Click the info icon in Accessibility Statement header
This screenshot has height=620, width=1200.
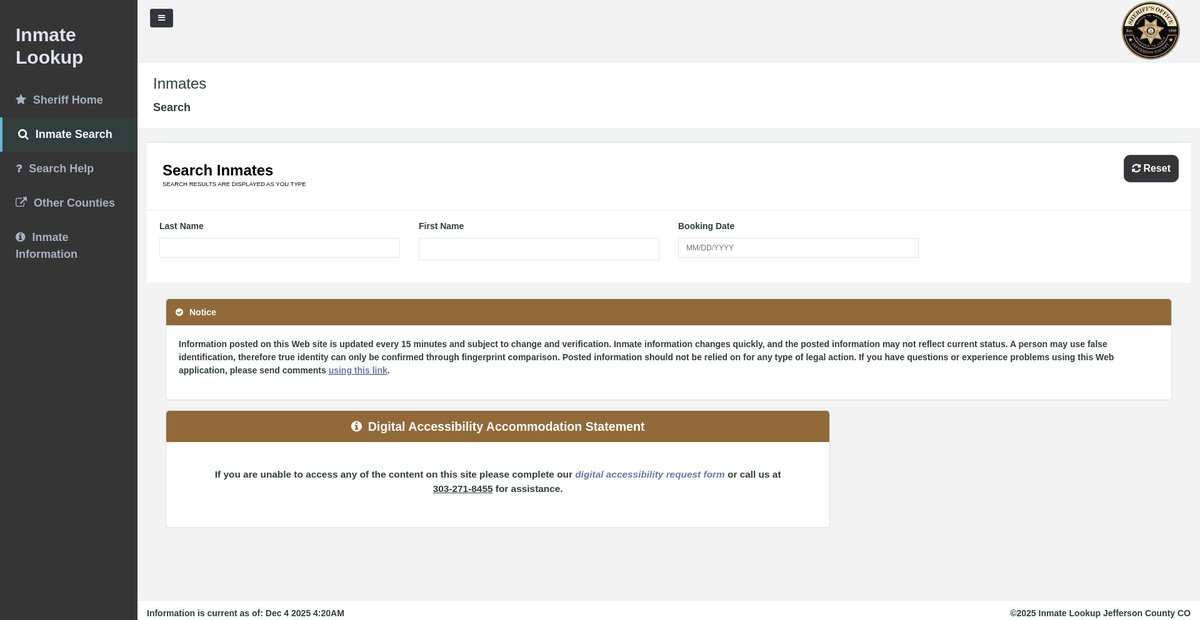[x=357, y=427]
